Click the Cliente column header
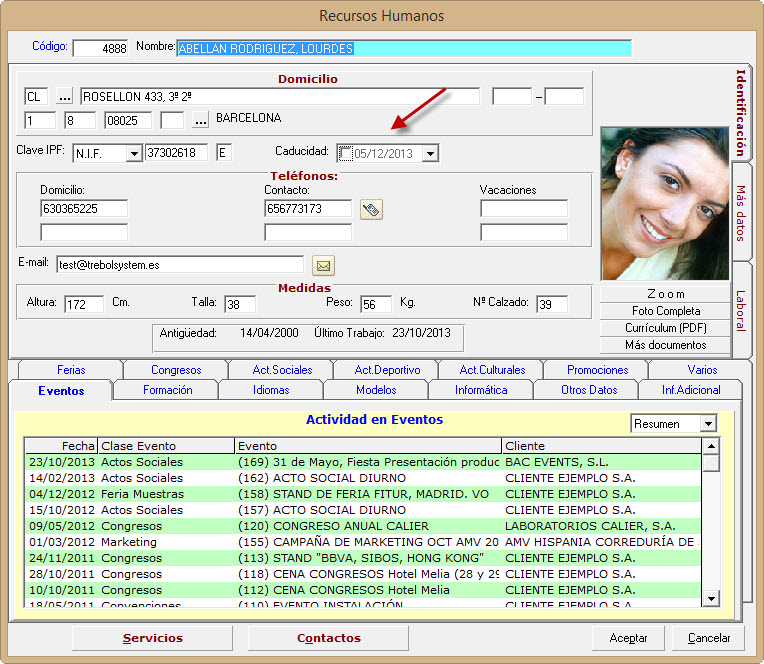 [x=601, y=446]
